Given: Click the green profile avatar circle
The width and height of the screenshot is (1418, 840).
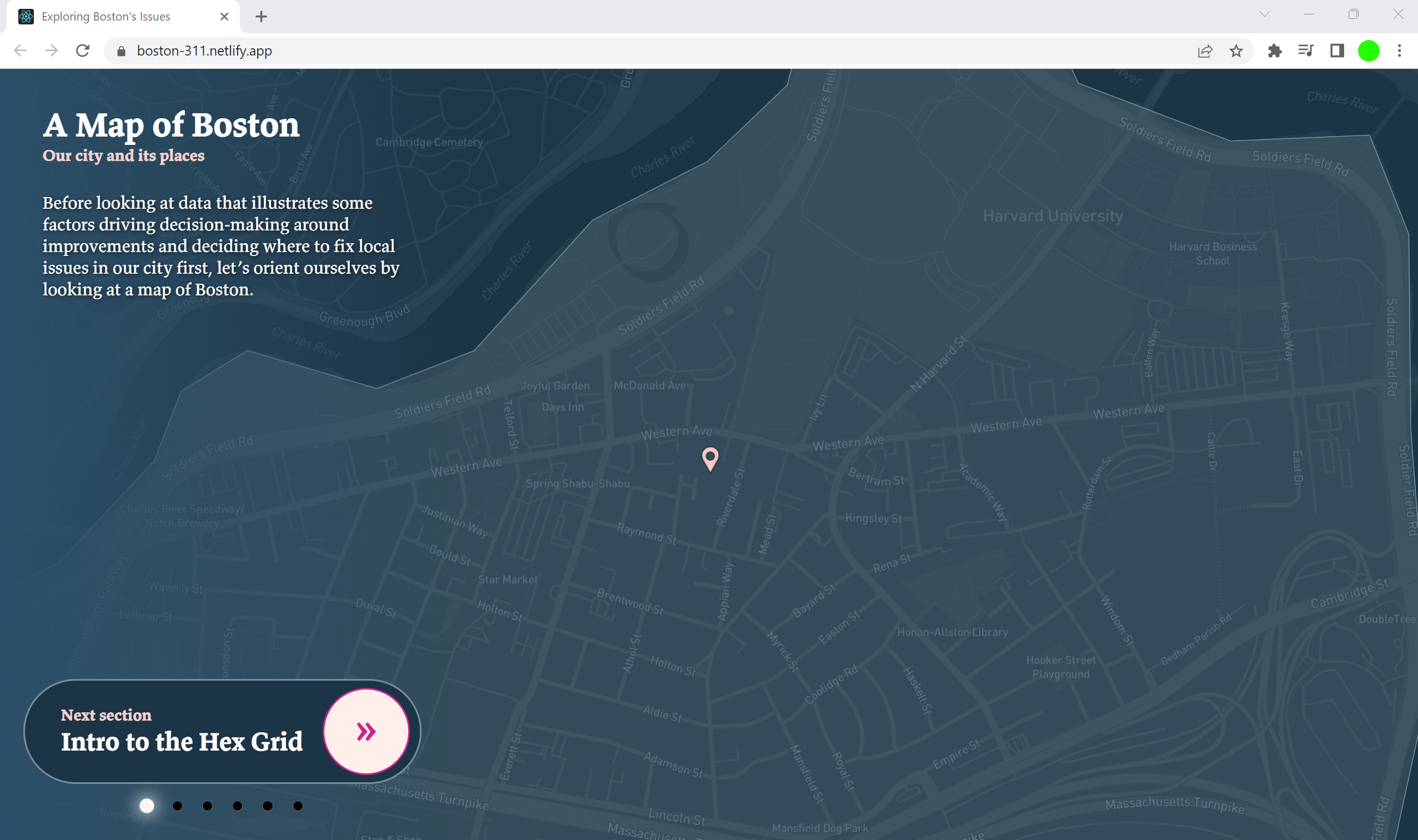Looking at the screenshot, I should click(1368, 51).
